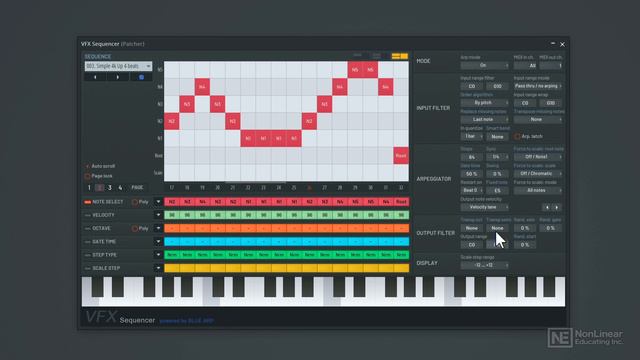Click the N5 note cell at step 29

pyautogui.click(x=355, y=70)
